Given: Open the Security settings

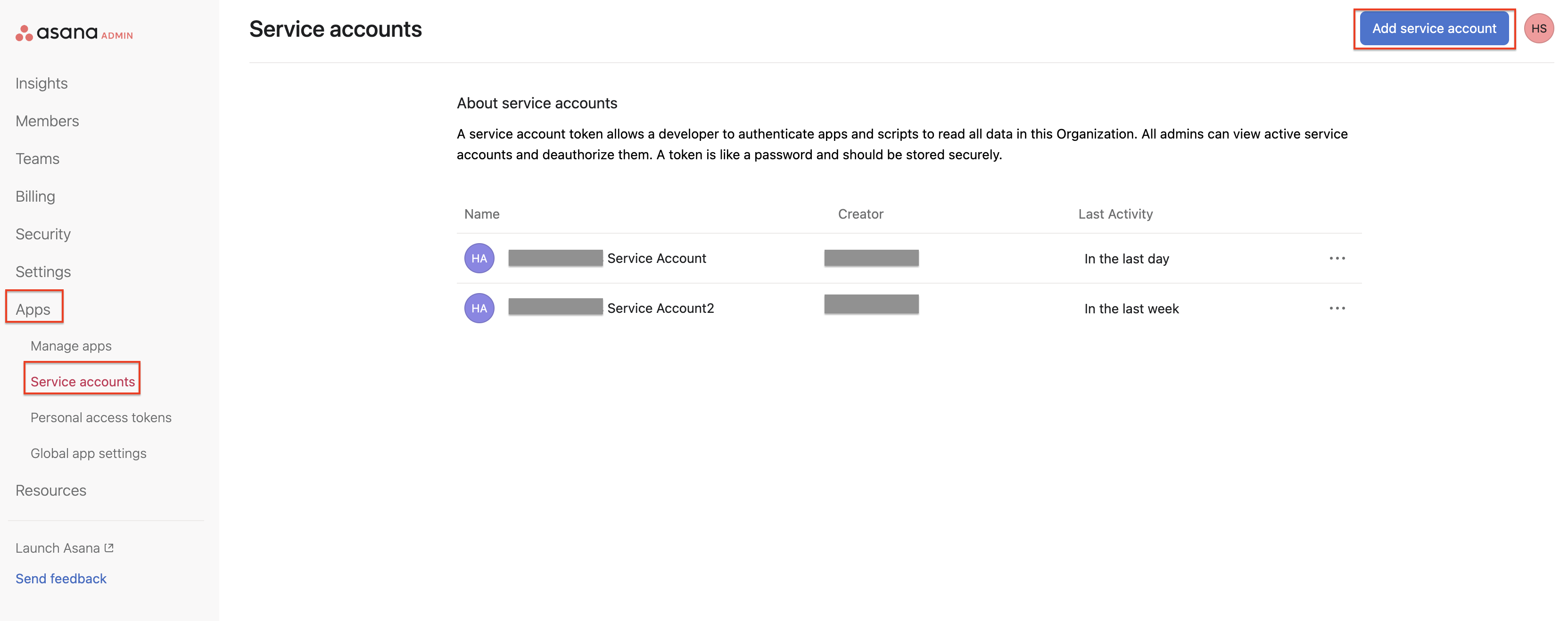Looking at the screenshot, I should click(x=42, y=234).
